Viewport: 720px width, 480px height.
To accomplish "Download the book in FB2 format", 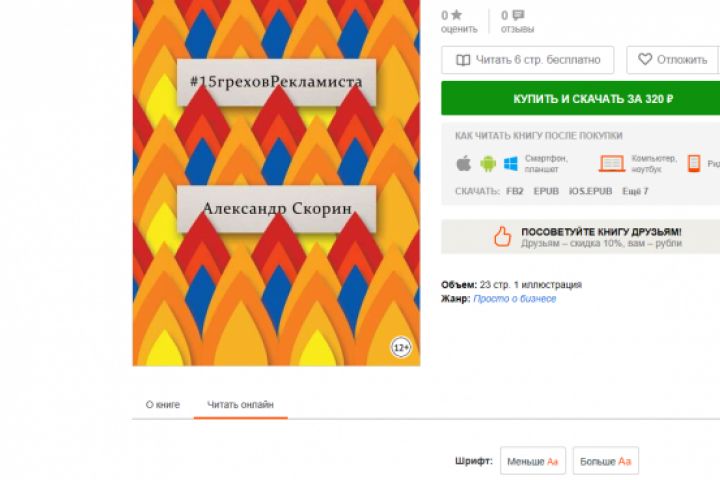I will coord(515,191).
